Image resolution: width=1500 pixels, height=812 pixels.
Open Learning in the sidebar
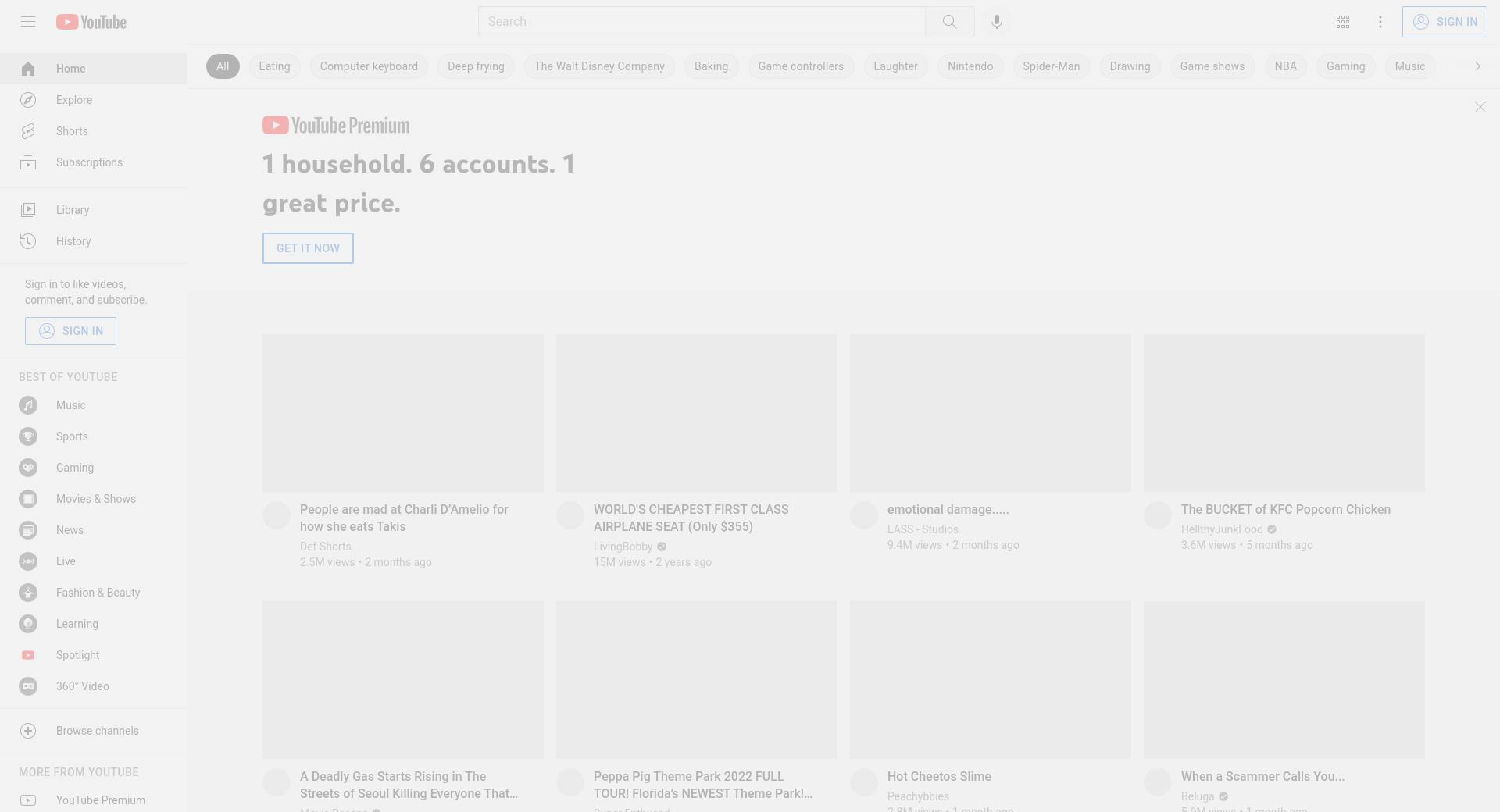click(x=94, y=624)
